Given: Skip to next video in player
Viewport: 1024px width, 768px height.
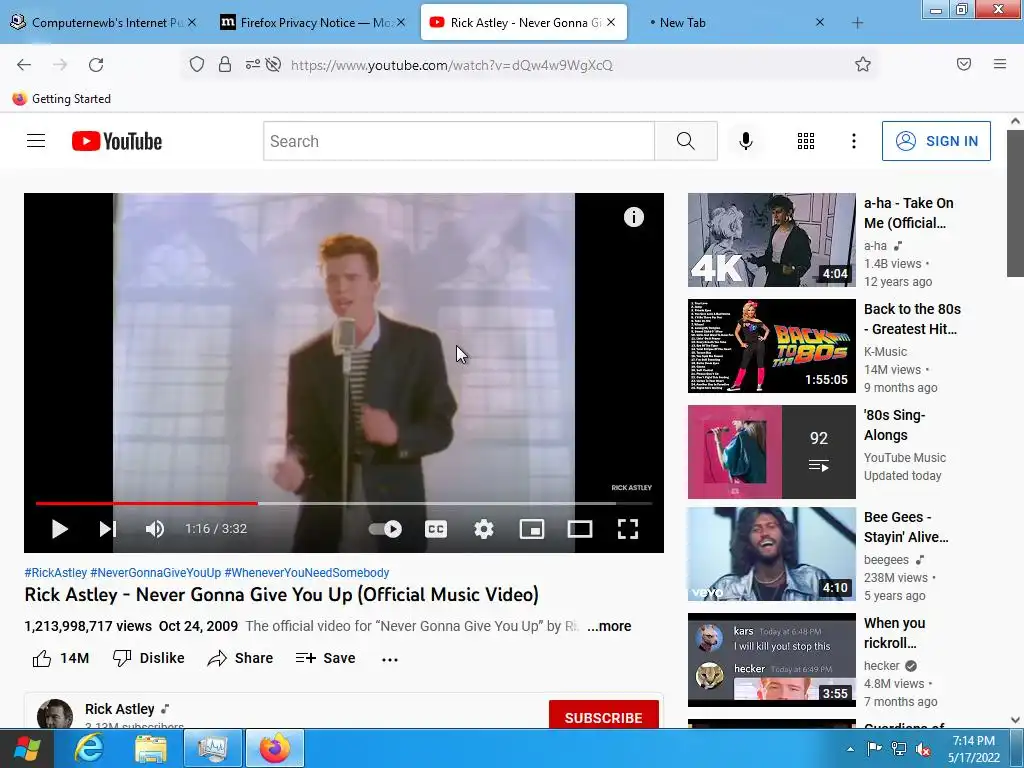Looking at the screenshot, I should 108,529.
